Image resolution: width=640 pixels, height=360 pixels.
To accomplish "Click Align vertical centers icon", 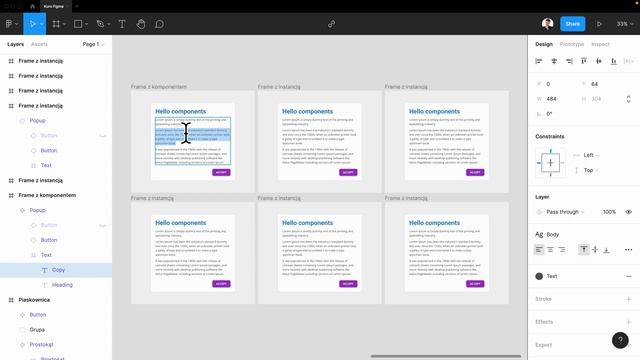I will click(599, 61).
